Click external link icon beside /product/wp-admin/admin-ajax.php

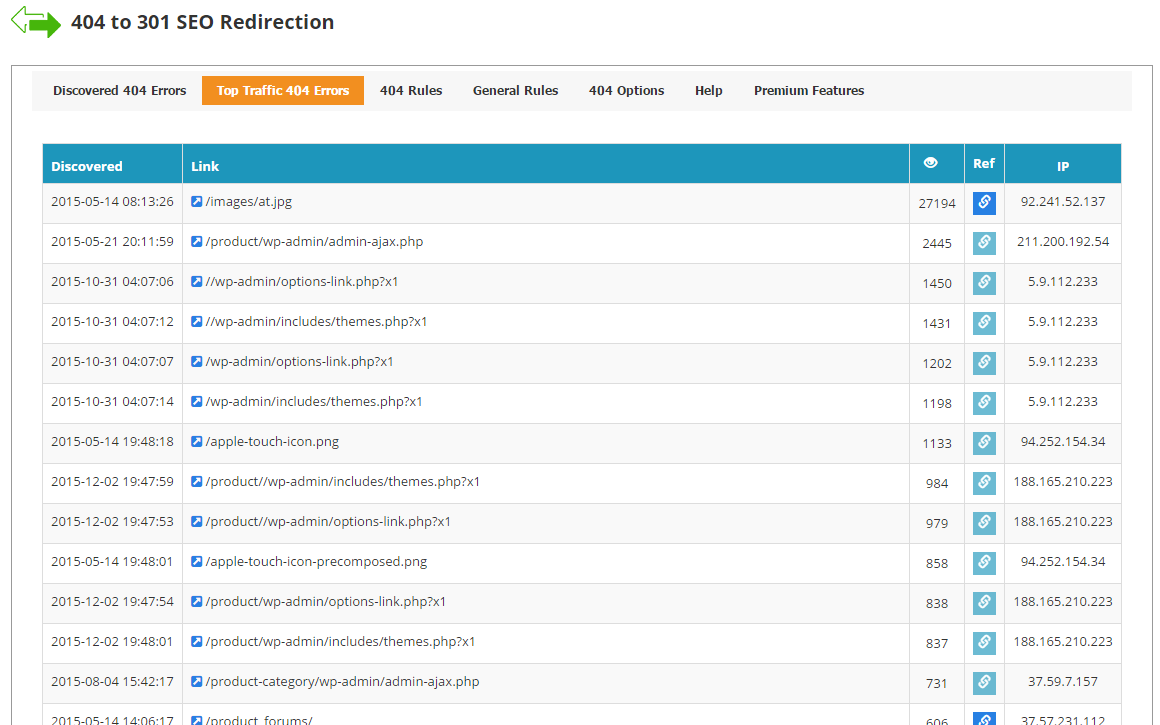197,241
